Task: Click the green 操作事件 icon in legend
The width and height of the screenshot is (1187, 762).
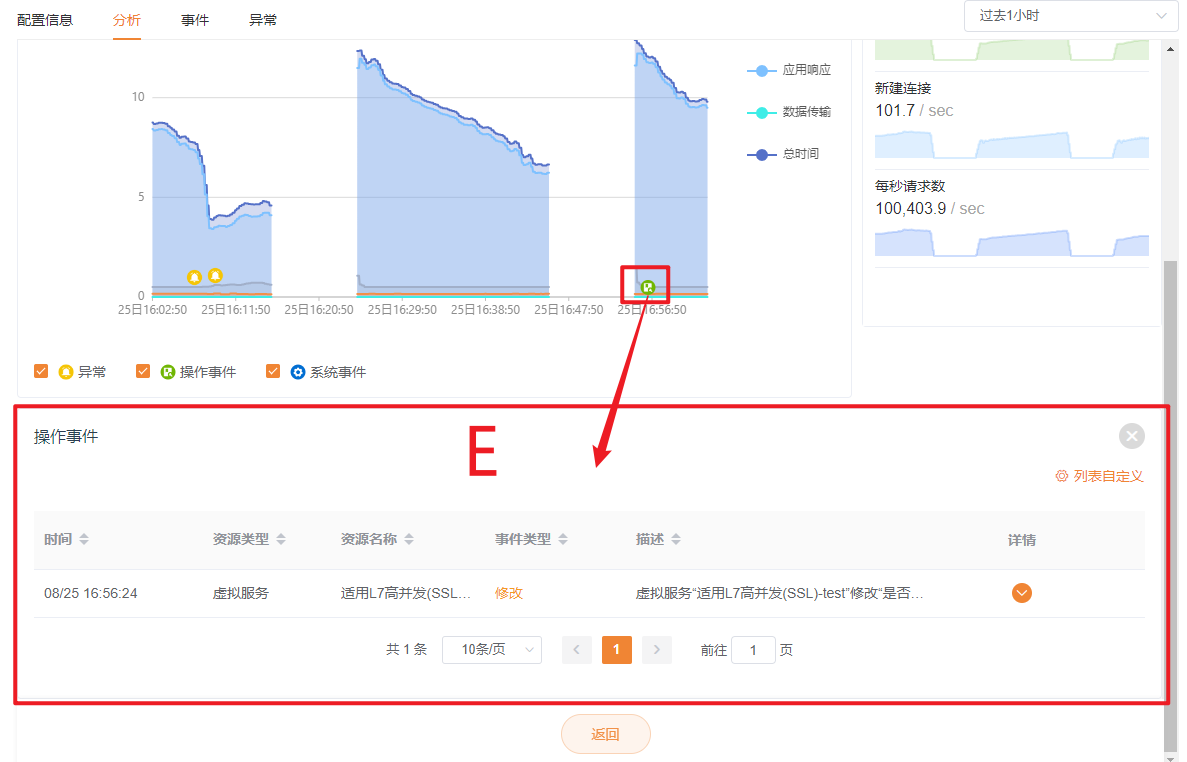Action: click(167, 371)
